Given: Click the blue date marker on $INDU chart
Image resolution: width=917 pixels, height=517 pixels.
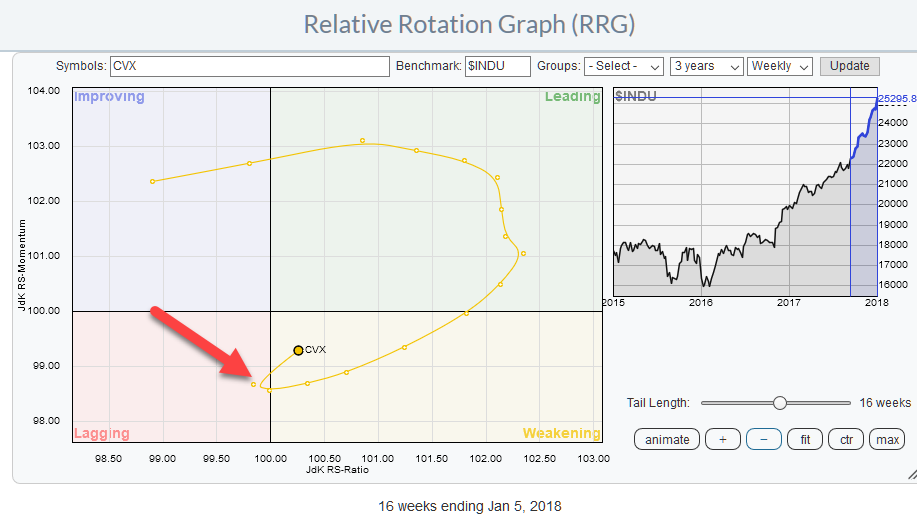Looking at the screenshot, I should point(850,190).
